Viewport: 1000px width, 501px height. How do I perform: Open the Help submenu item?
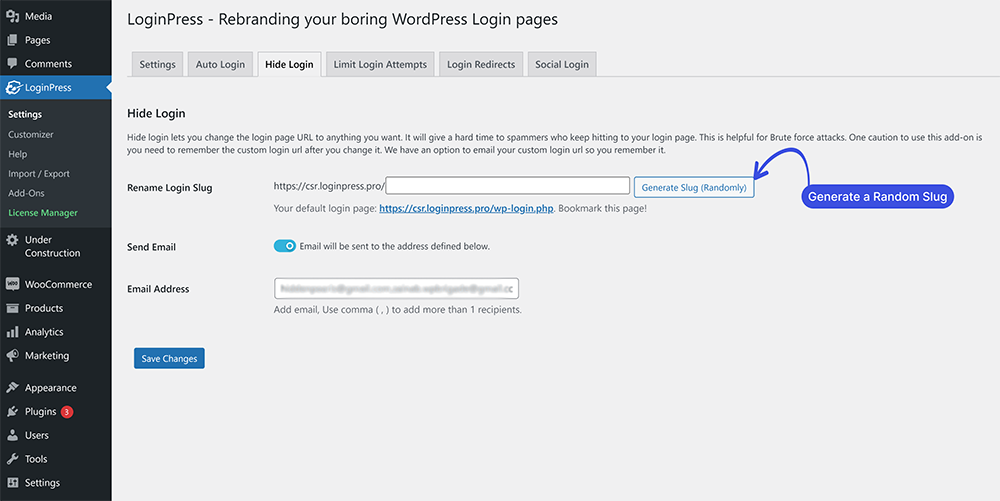(18, 154)
